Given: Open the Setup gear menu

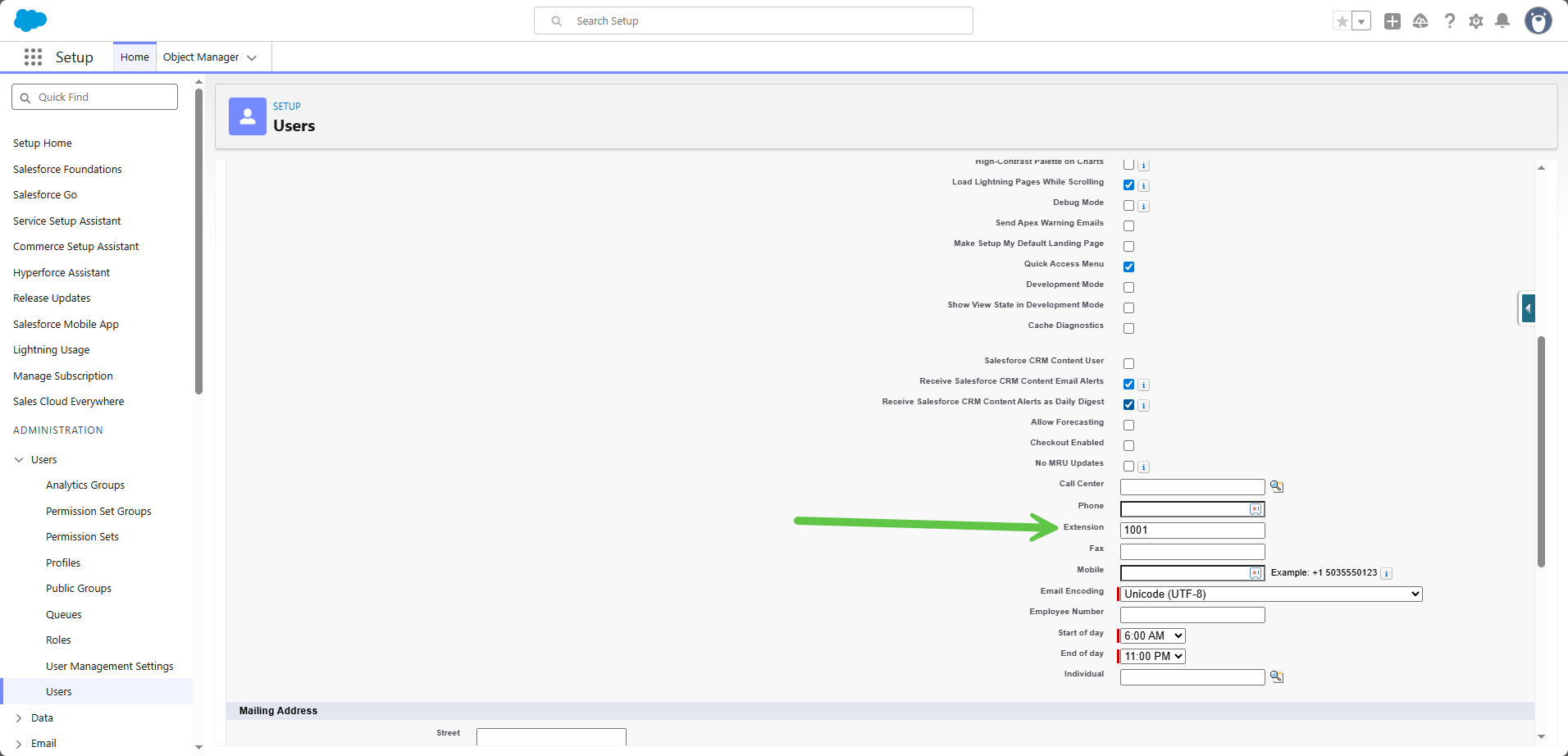Looking at the screenshot, I should (1475, 21).
